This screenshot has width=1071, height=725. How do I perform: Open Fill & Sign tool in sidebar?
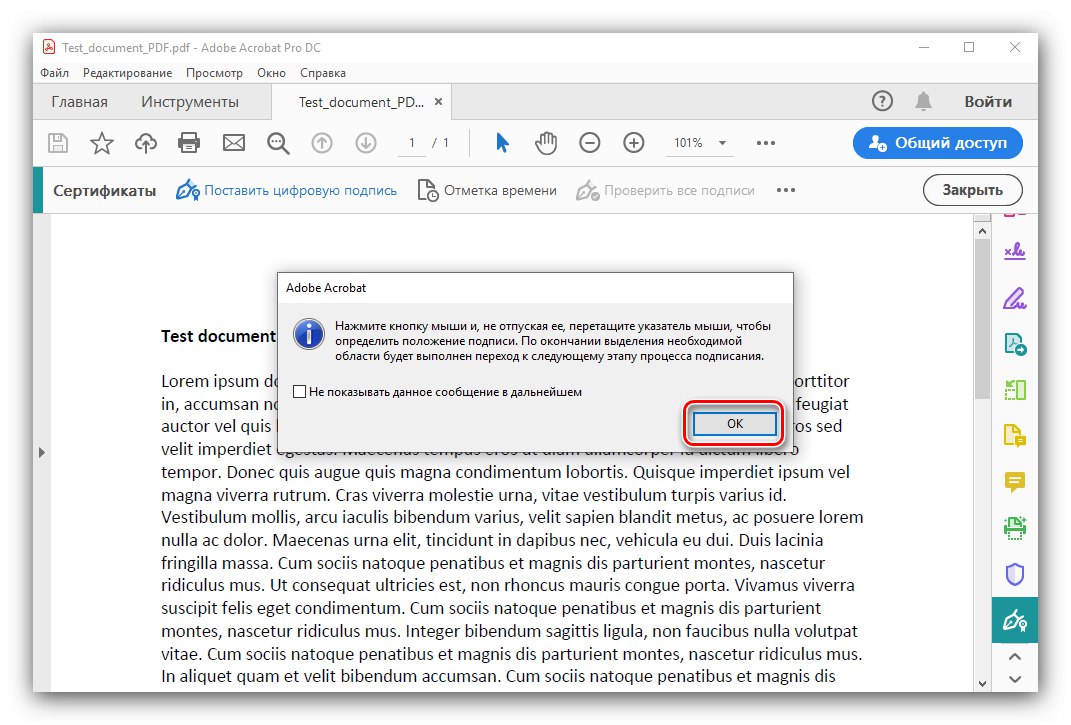(x=1015, y=251)
